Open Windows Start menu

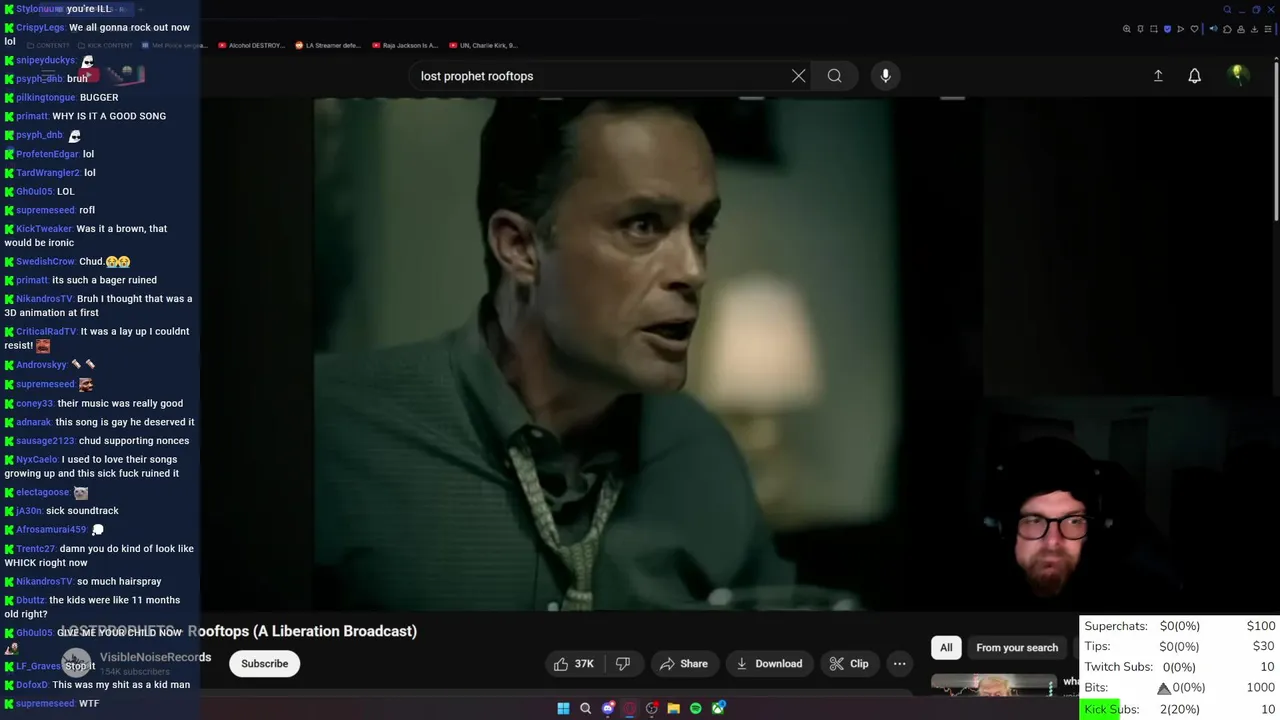[563, 708]
